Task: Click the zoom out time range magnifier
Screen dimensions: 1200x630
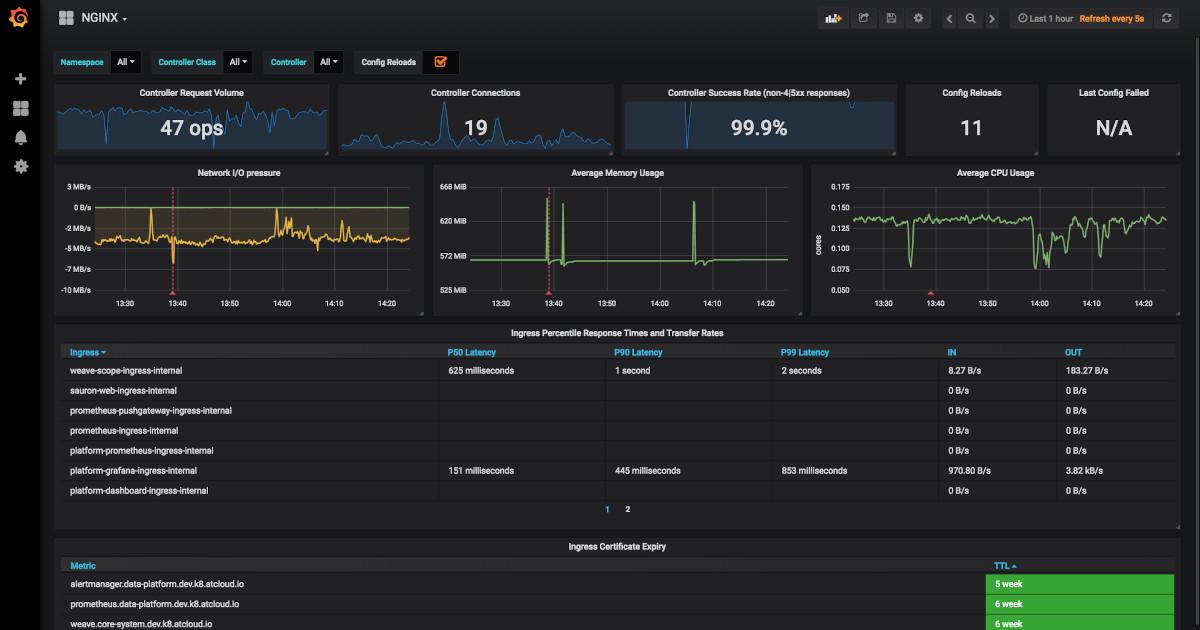Action: click(x=970, y=18)
